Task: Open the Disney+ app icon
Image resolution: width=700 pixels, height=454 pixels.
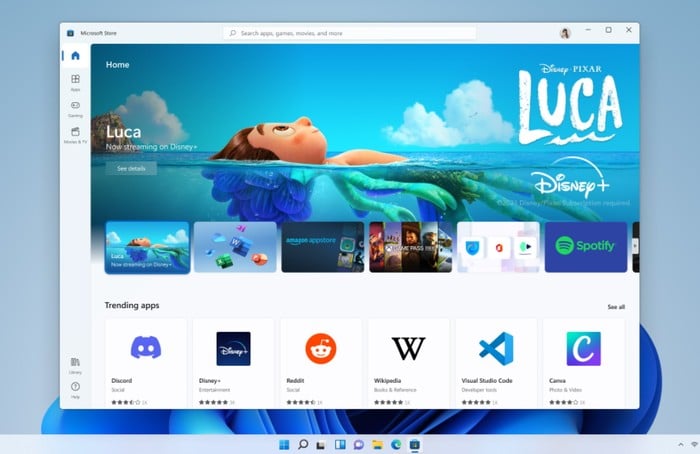Action: coord(233,349)
